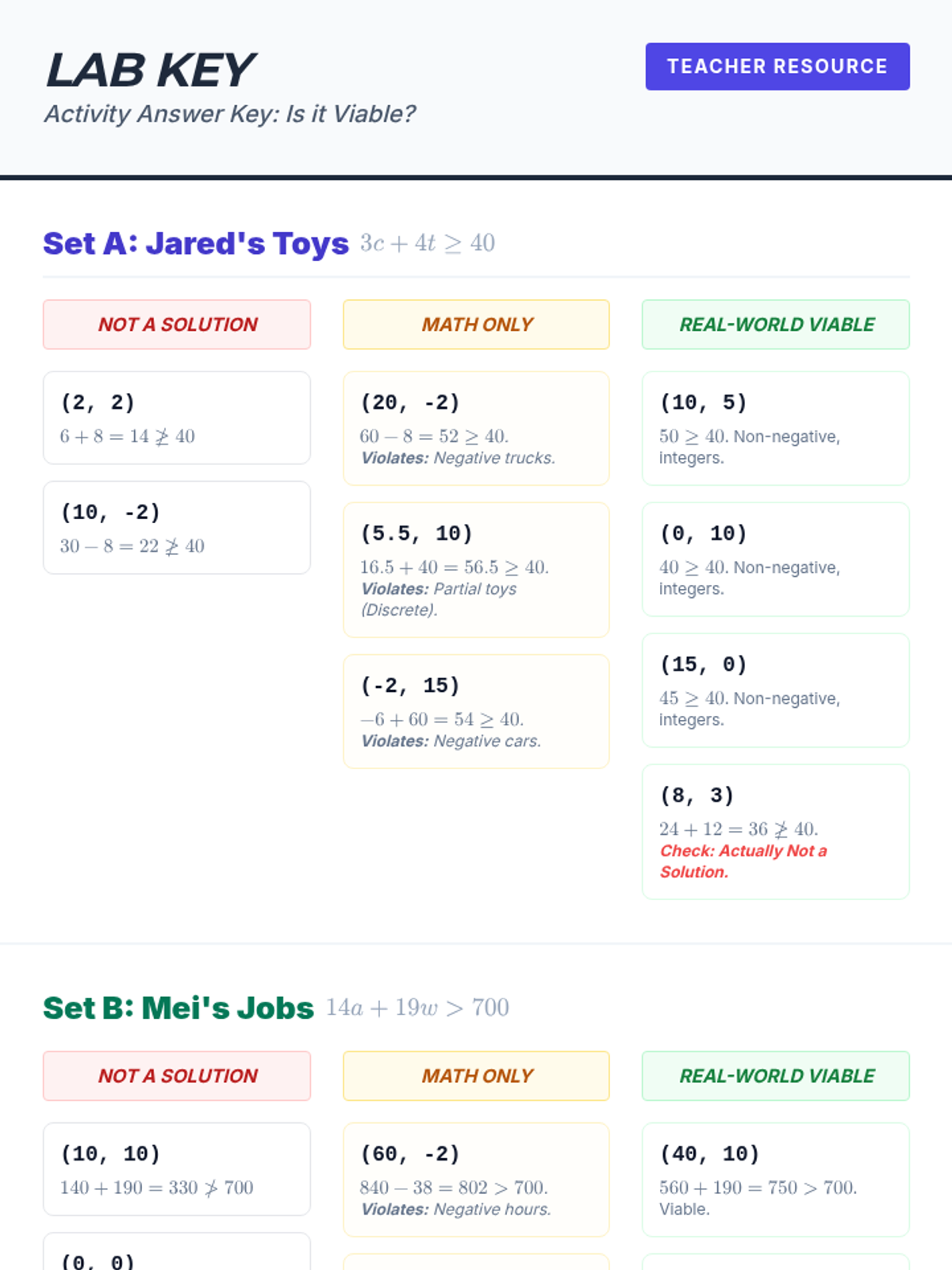
Task: Select Set A's Math Only column header
Action: [x=476, y=325]
